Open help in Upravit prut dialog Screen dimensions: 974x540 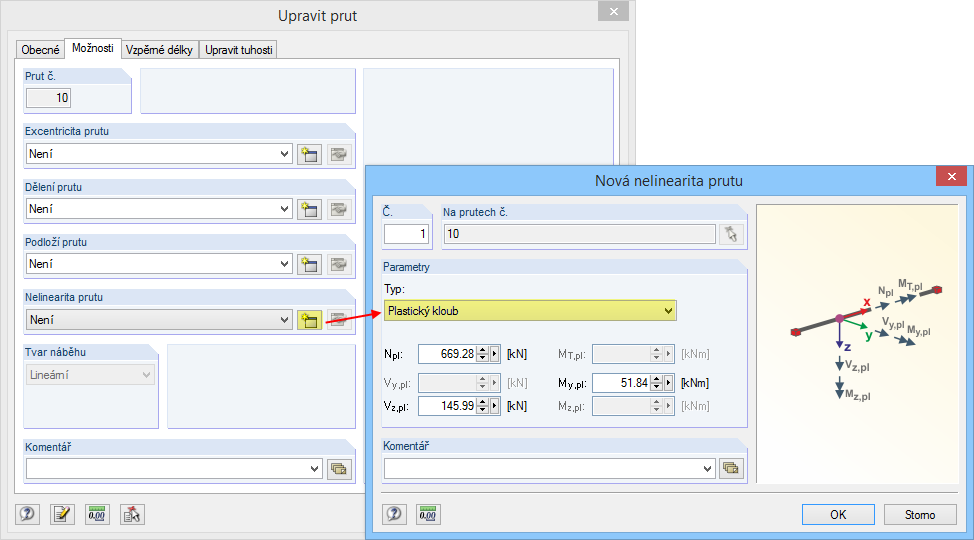click(27, 514)
